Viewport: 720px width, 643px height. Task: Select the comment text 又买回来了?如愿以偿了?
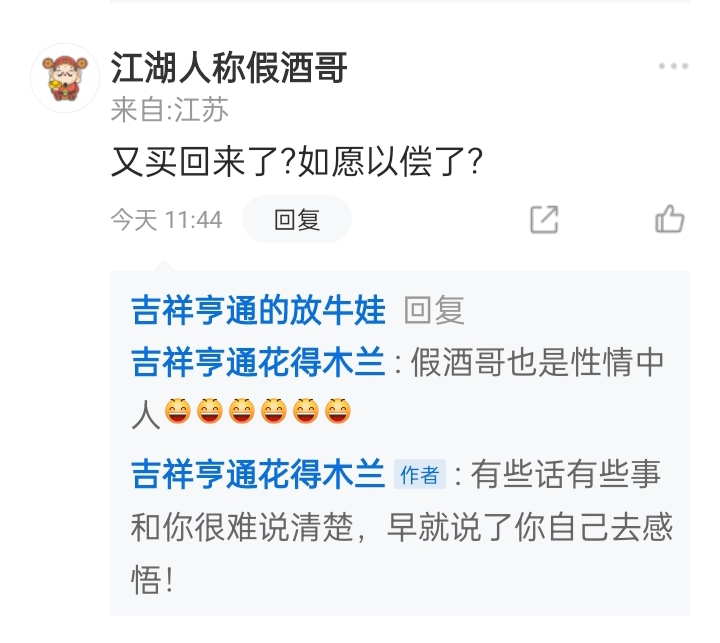coord(297,162)
